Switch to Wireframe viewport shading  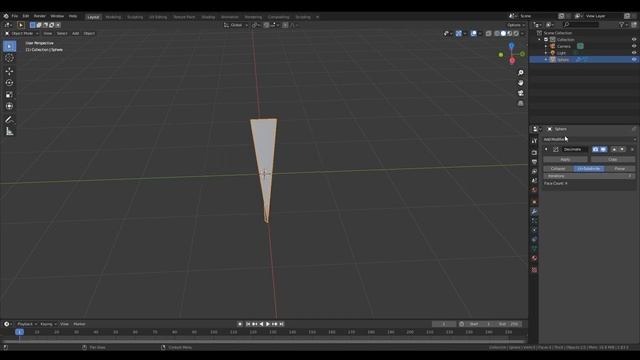[497, 33]
